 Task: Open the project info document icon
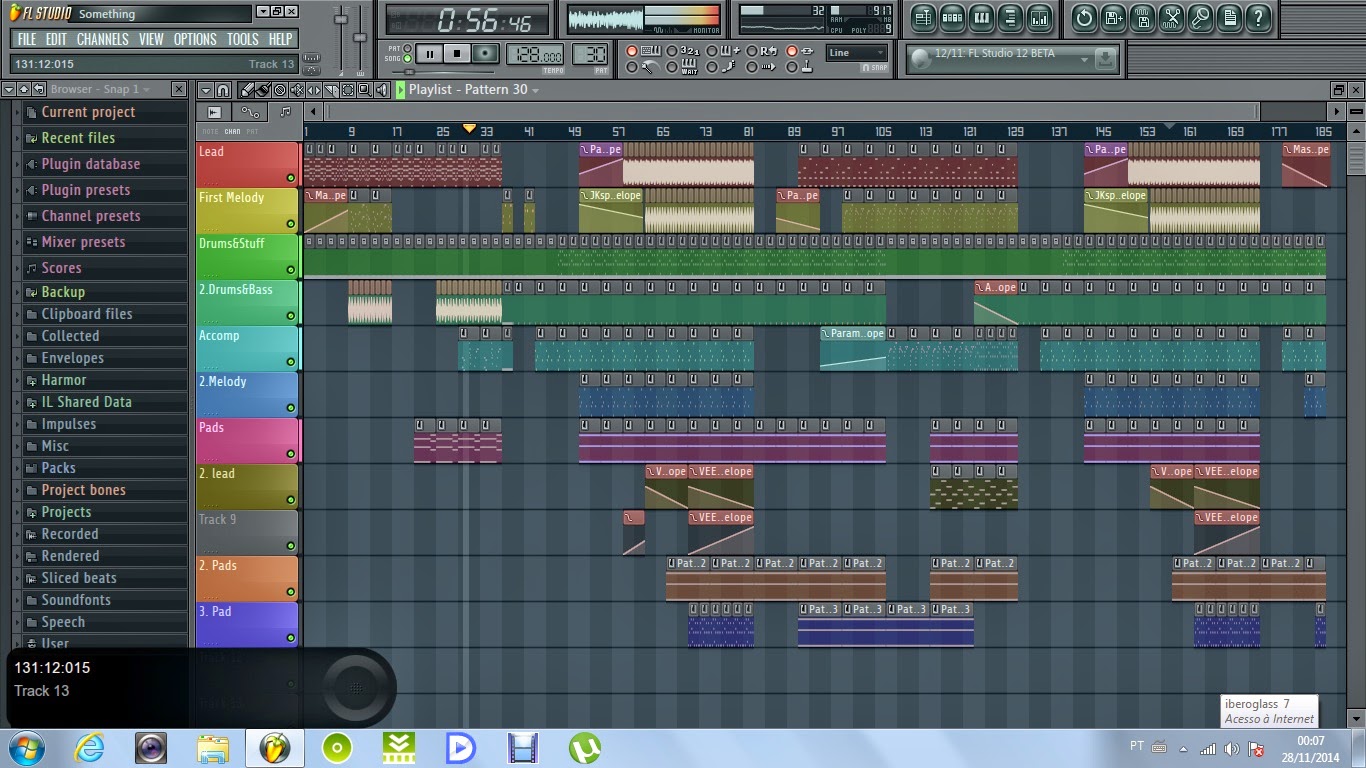pyautogui.click(x=1230, y=18)
